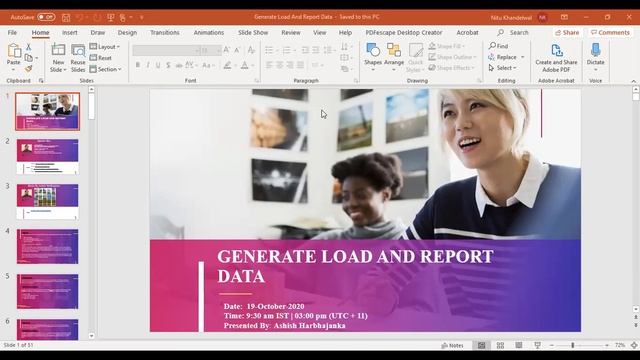Switch to Normal view icon

click(482, 345)
